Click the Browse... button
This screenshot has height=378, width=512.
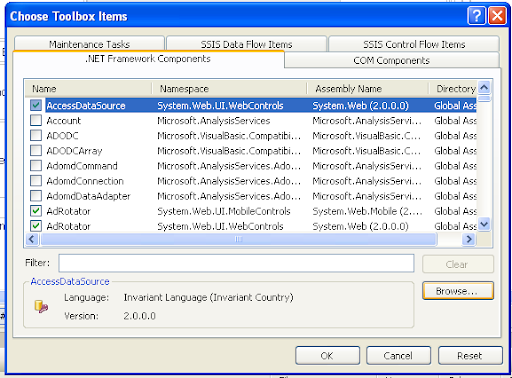tap(458, 291)
